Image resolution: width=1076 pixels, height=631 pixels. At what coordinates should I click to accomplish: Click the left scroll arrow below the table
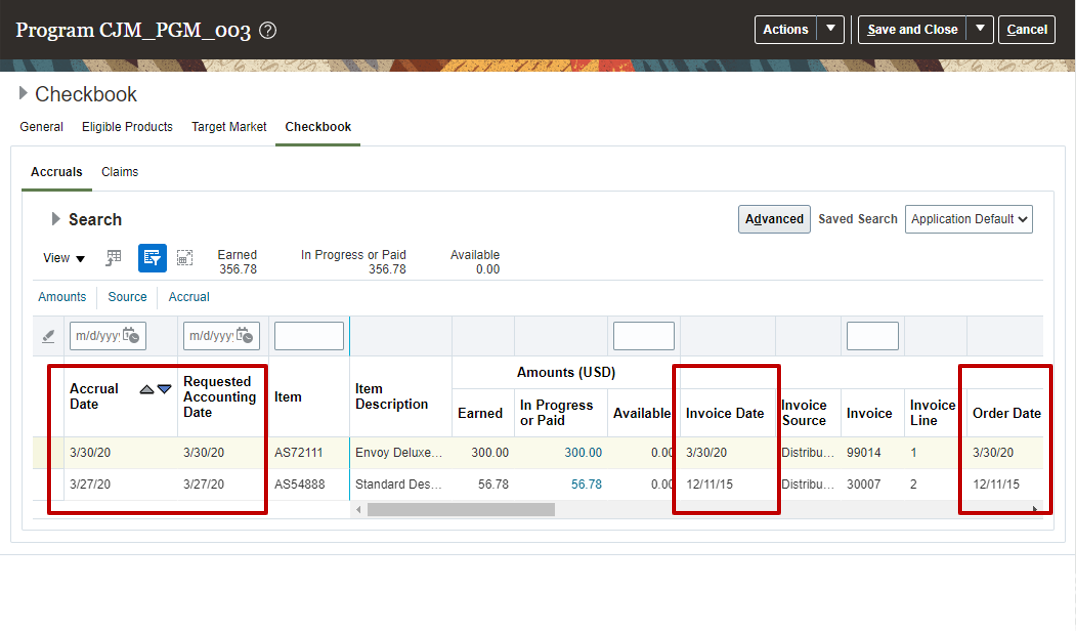click(358, 509)
